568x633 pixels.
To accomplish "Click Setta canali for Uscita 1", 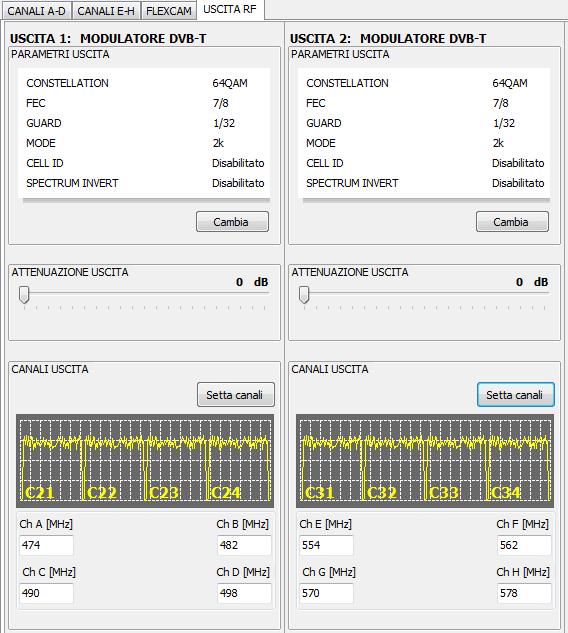I will pos(235,394).
